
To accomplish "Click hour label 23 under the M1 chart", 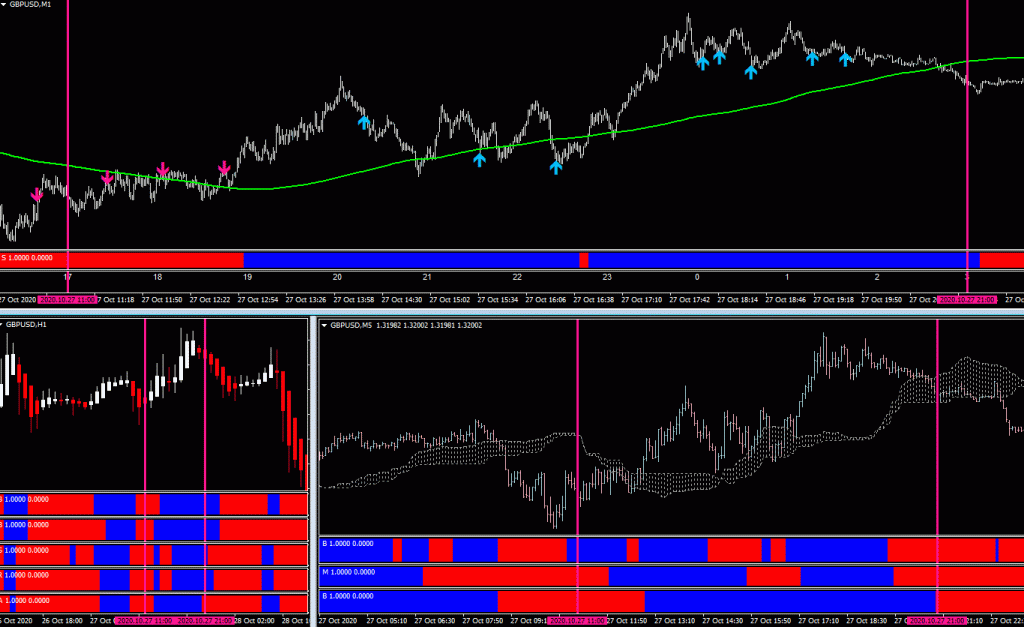I will coord(607,277).
